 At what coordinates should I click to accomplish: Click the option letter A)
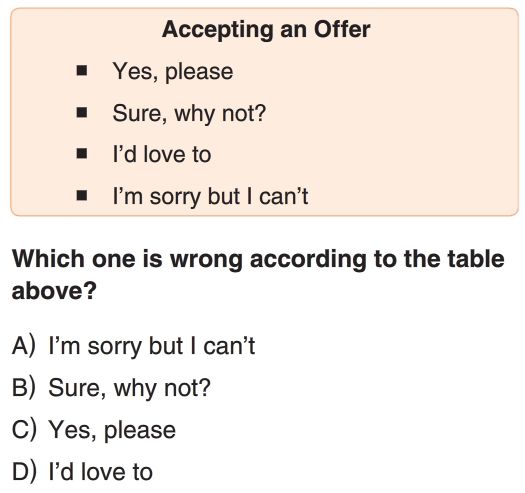(x=23, y=346)
